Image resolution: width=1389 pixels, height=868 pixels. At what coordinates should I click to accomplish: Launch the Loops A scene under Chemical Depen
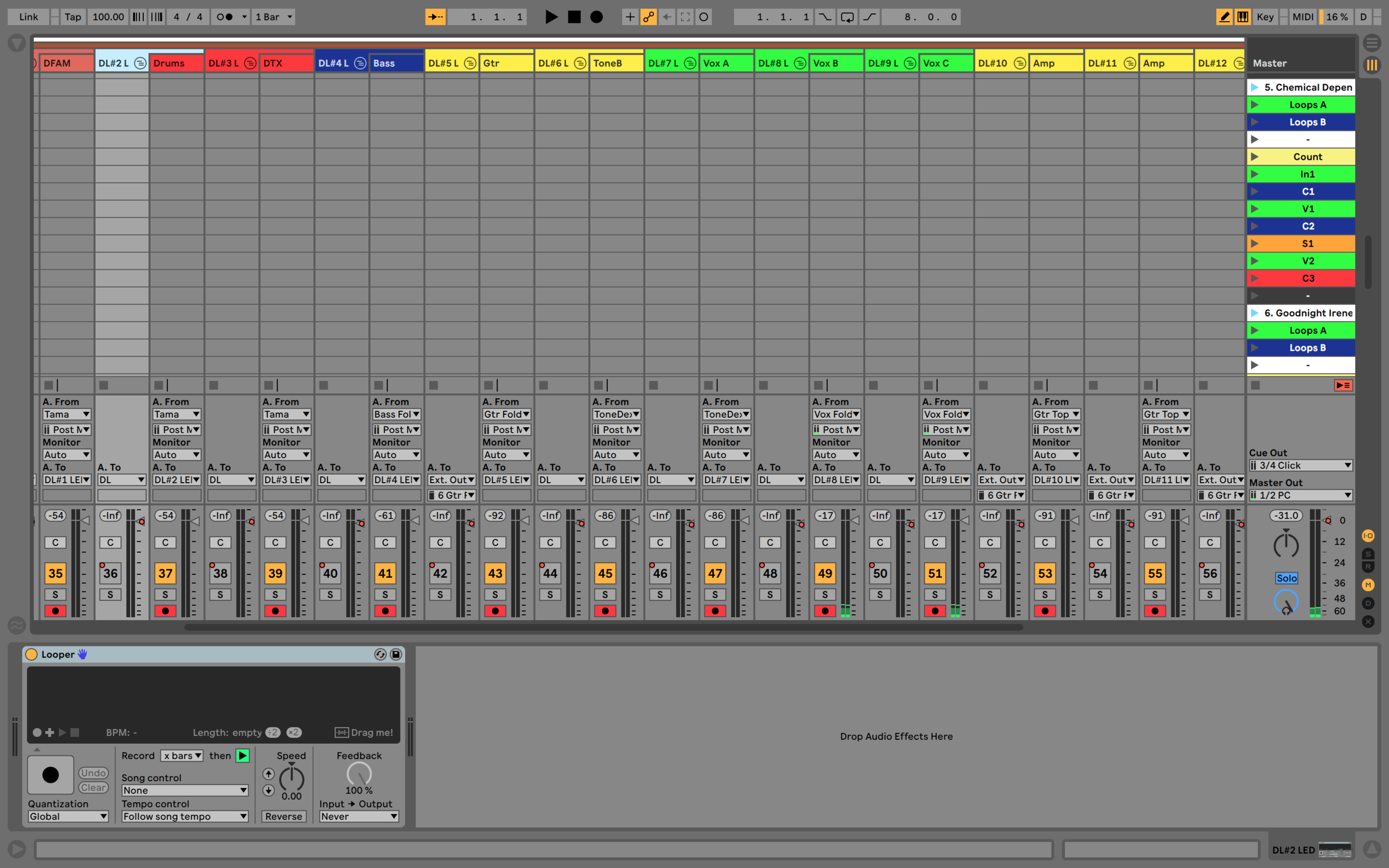[1301, 104]
